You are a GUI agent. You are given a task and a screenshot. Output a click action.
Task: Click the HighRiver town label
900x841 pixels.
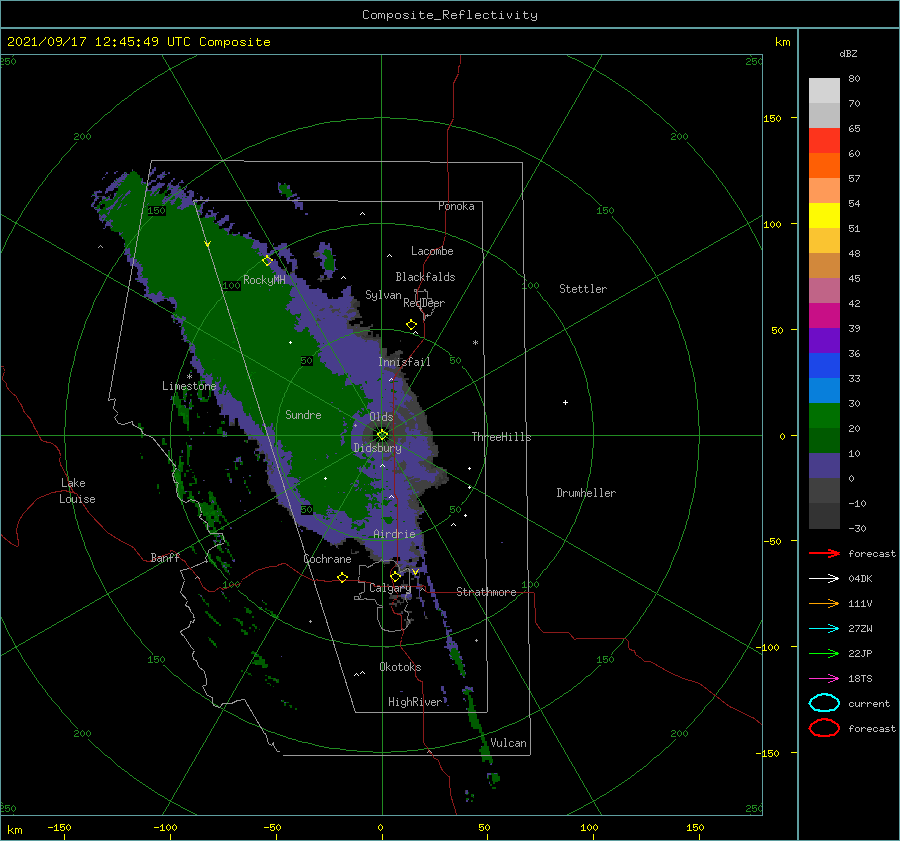pos(414,702)
